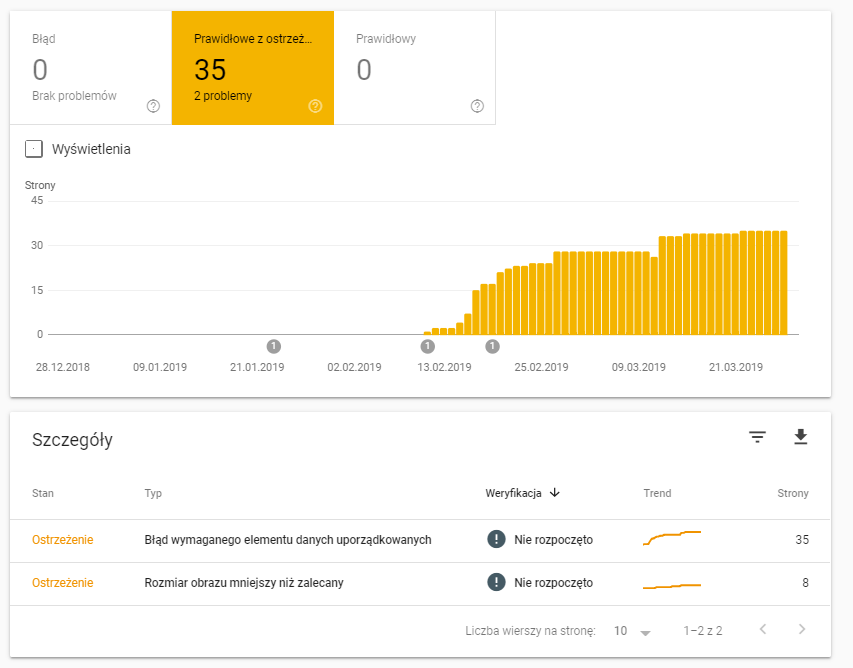Click Nie rozpoczęto status icon in second row
853x668 pixels.
[x=496, y=582]
